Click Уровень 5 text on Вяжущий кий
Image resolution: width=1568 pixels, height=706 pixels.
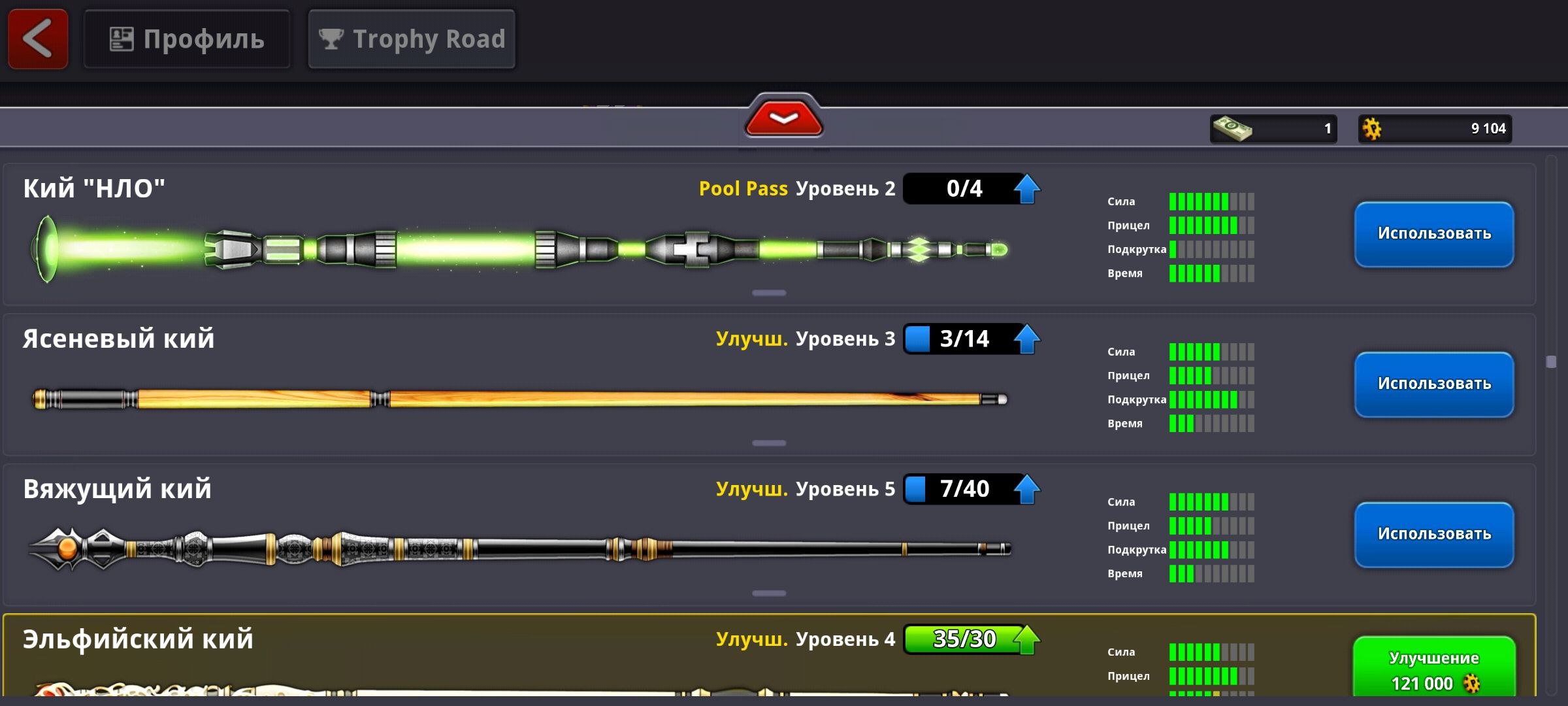pyautogui.click(x=845, y=490)
